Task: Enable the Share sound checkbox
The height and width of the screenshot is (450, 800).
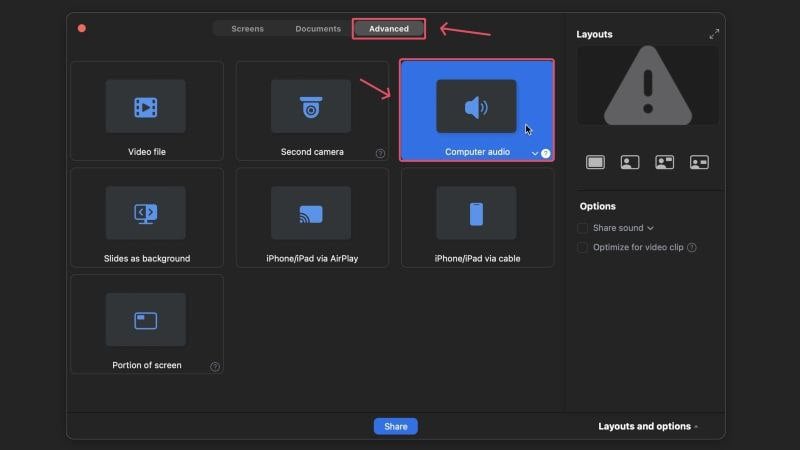Action: click(x=582, y=228)
